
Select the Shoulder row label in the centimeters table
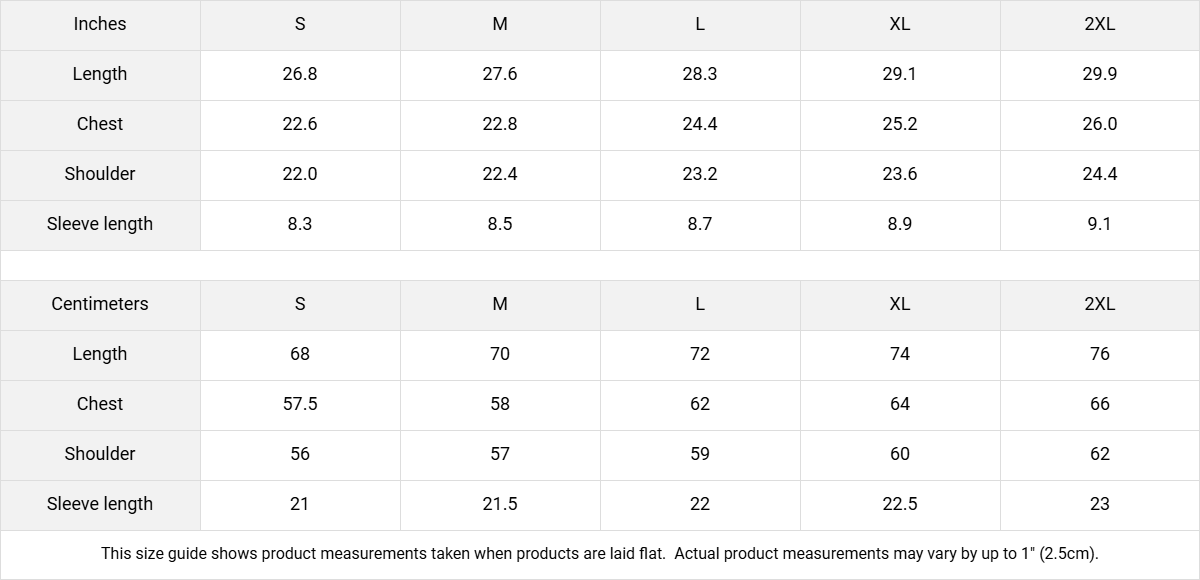click(100, 455)
